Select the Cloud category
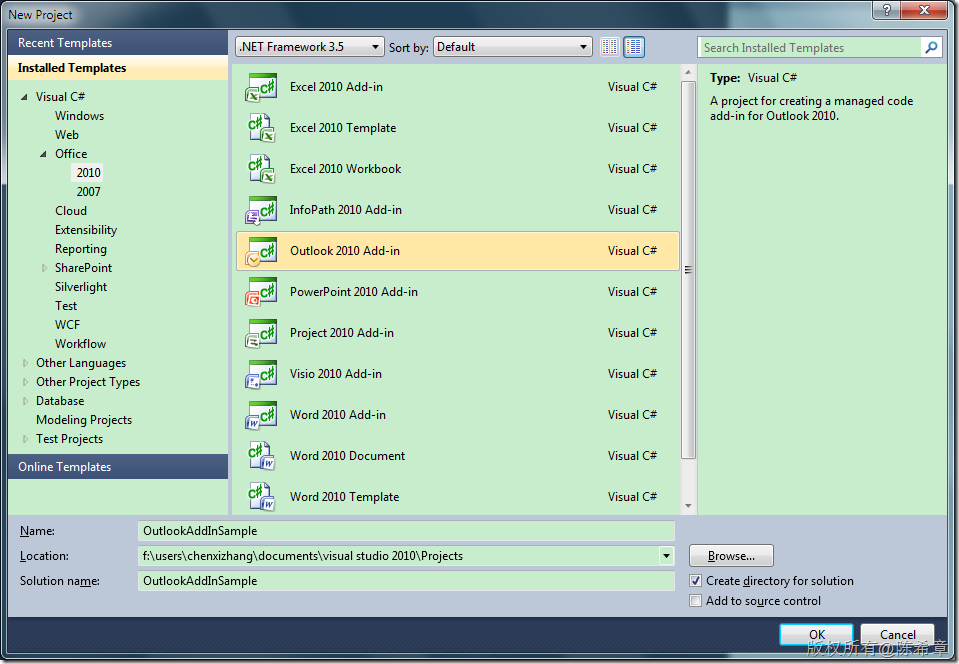Screen dimensions: 959x664 pyautogui.click(x=71, y=210)
